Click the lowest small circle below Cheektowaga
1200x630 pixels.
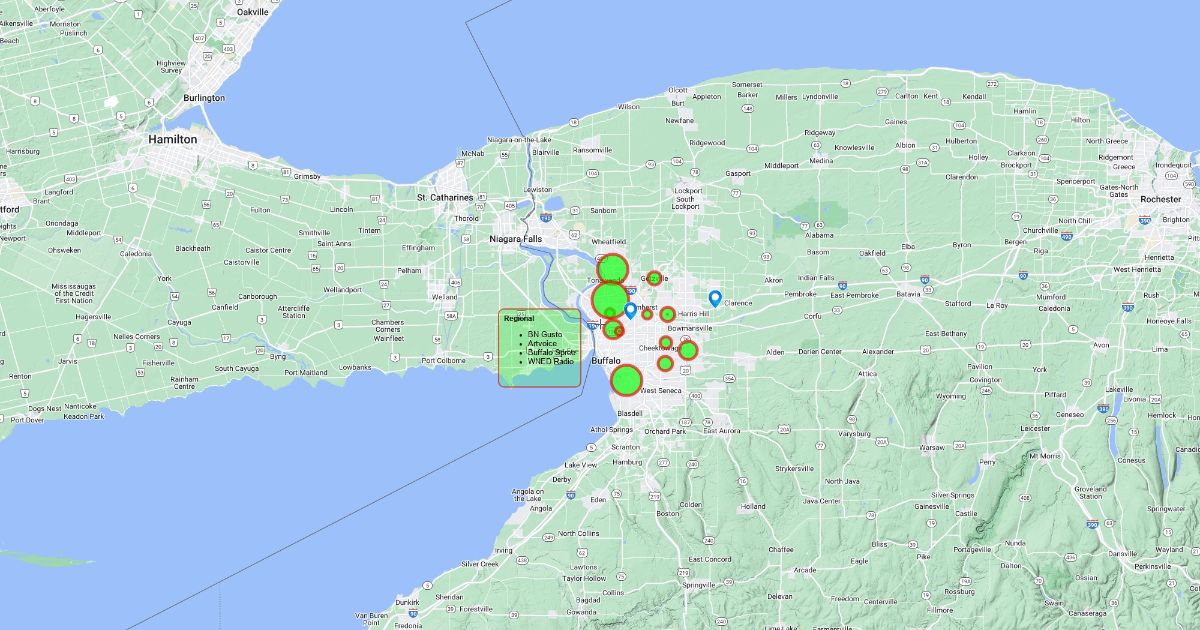(665, 363)
